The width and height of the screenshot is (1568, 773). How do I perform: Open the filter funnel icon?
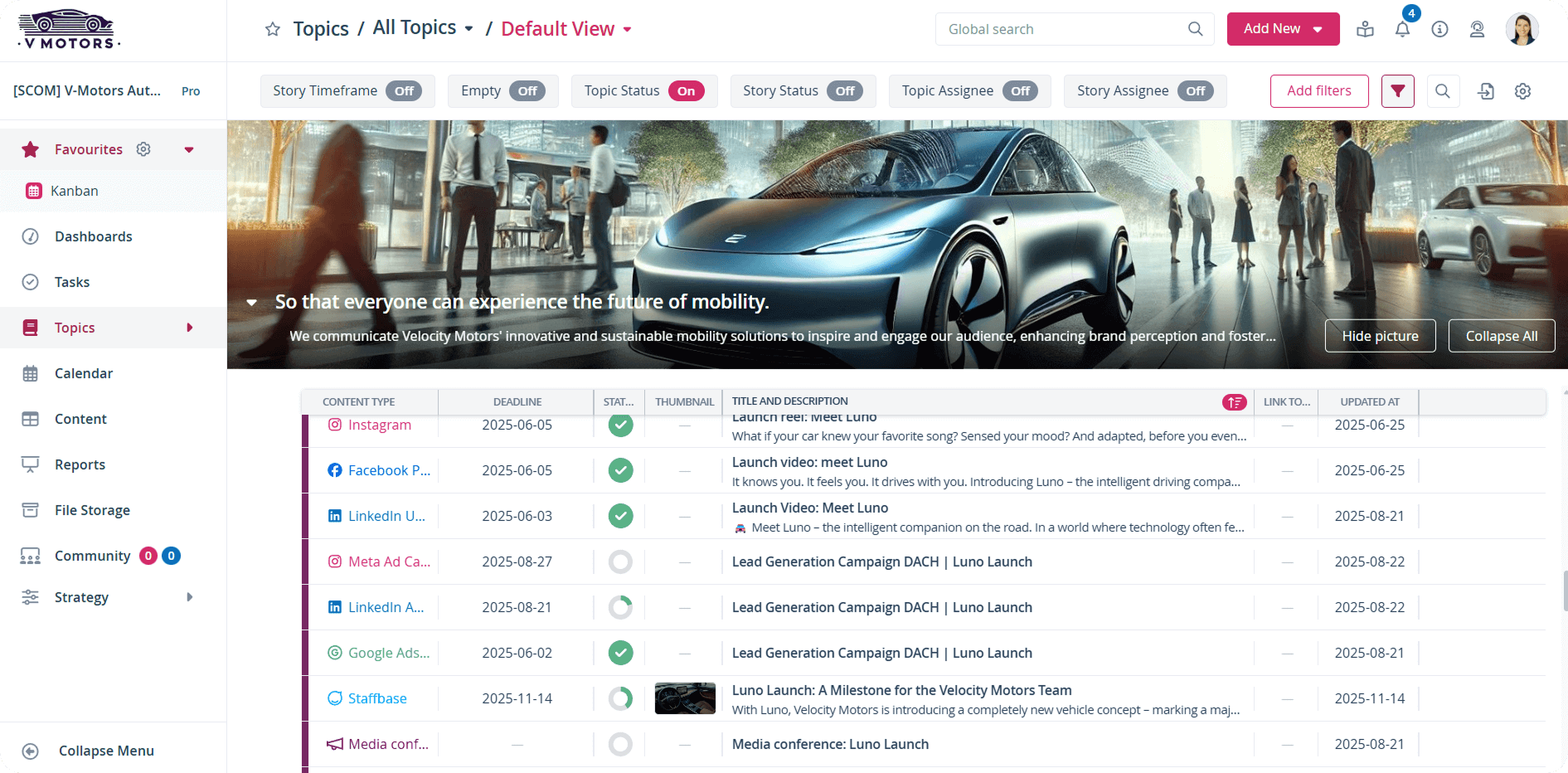1398,91
